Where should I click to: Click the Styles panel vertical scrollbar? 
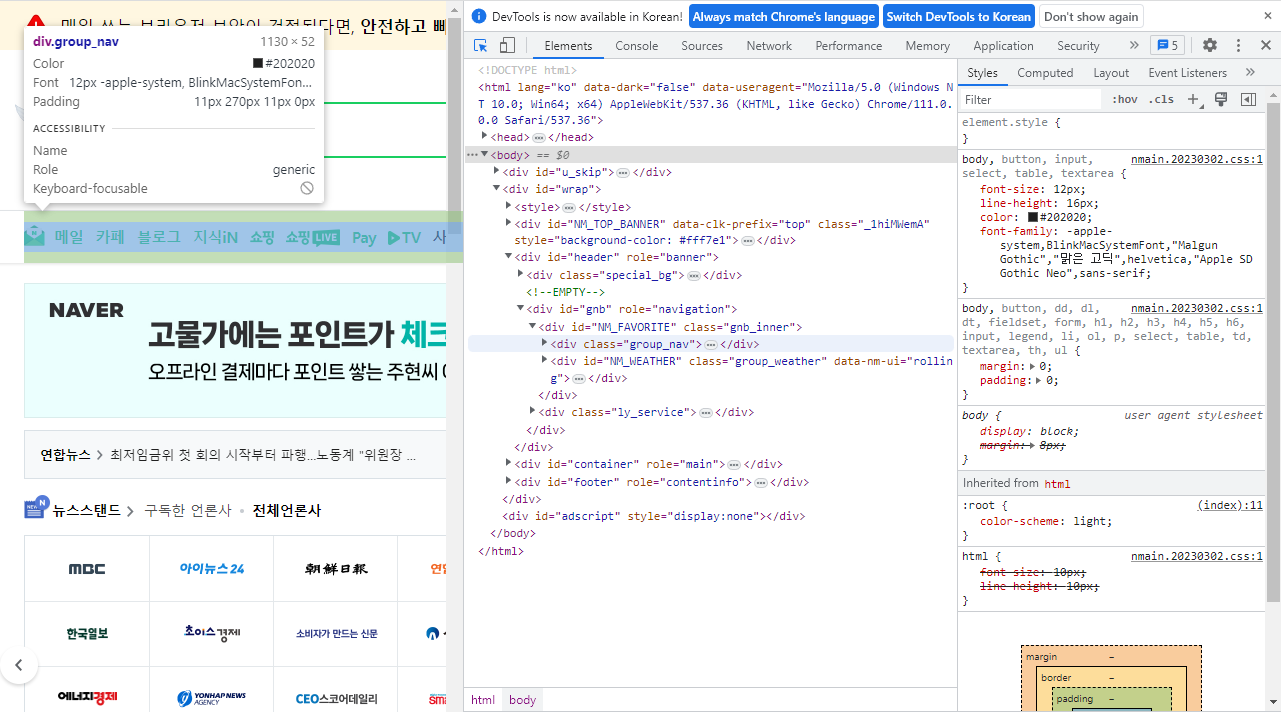tap(1272, 350)
